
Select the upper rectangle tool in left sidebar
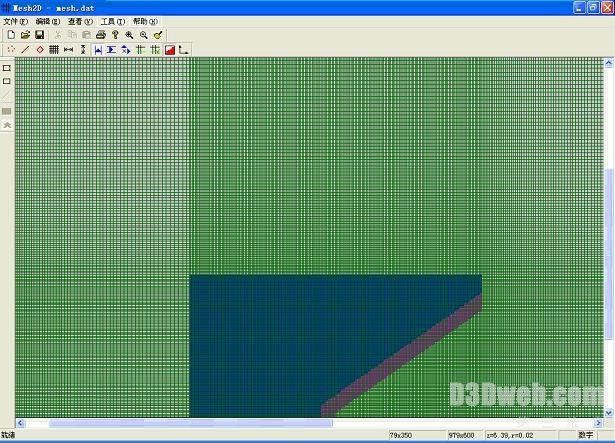pos(7,68)
